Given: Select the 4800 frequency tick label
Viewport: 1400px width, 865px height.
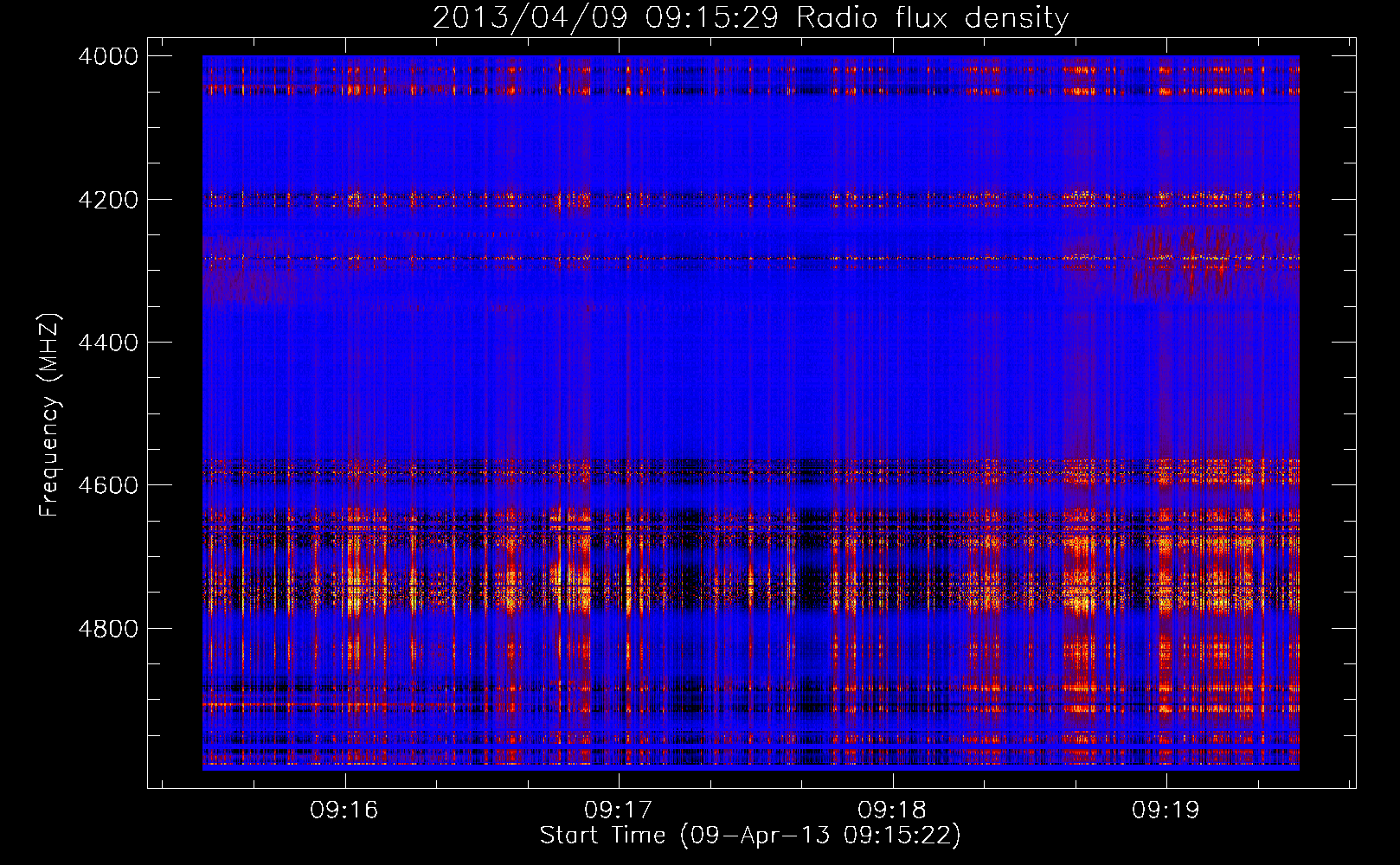Looking at the screenshot, I should click(108, 629).
